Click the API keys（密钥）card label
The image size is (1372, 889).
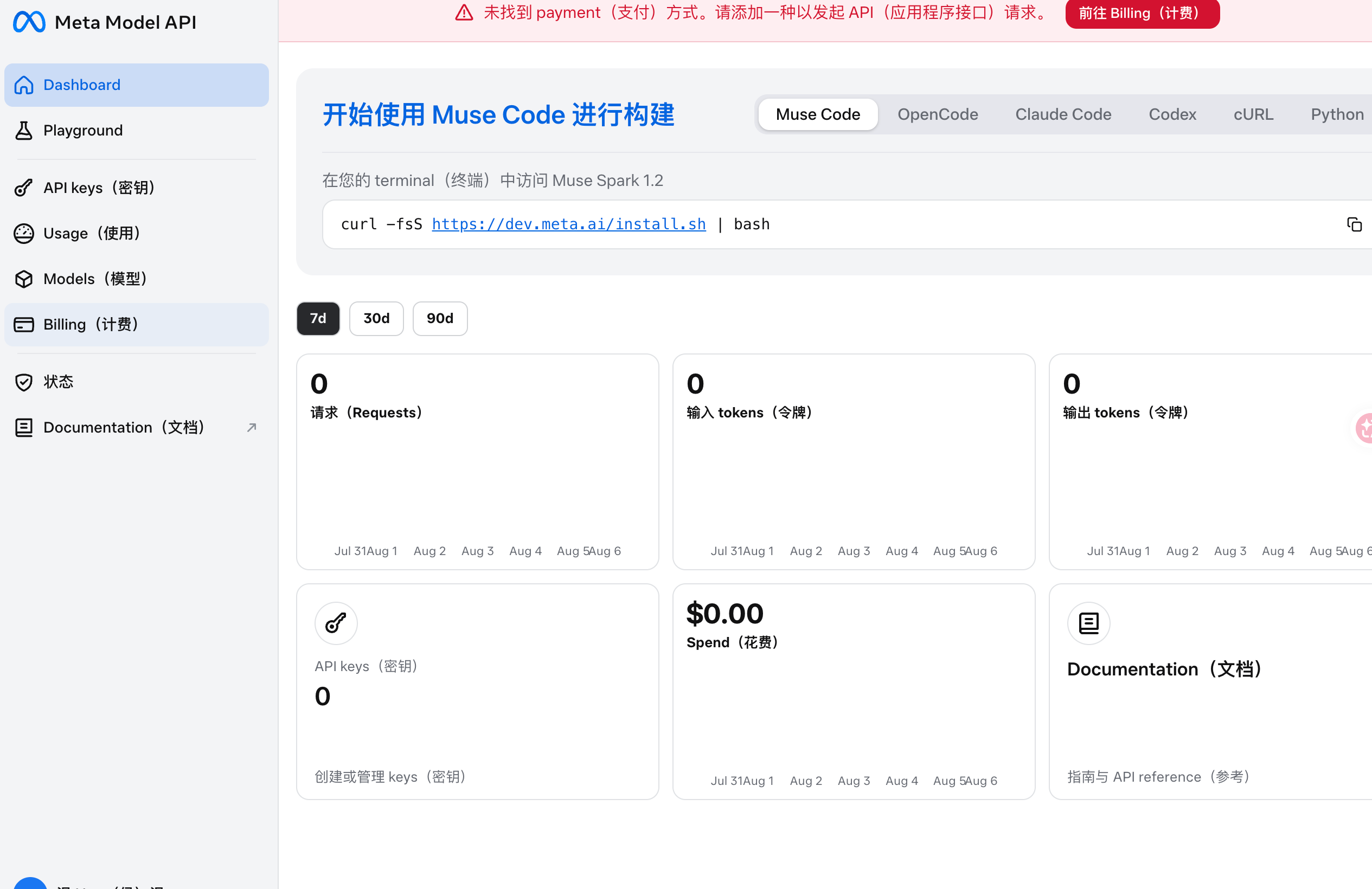367,666
